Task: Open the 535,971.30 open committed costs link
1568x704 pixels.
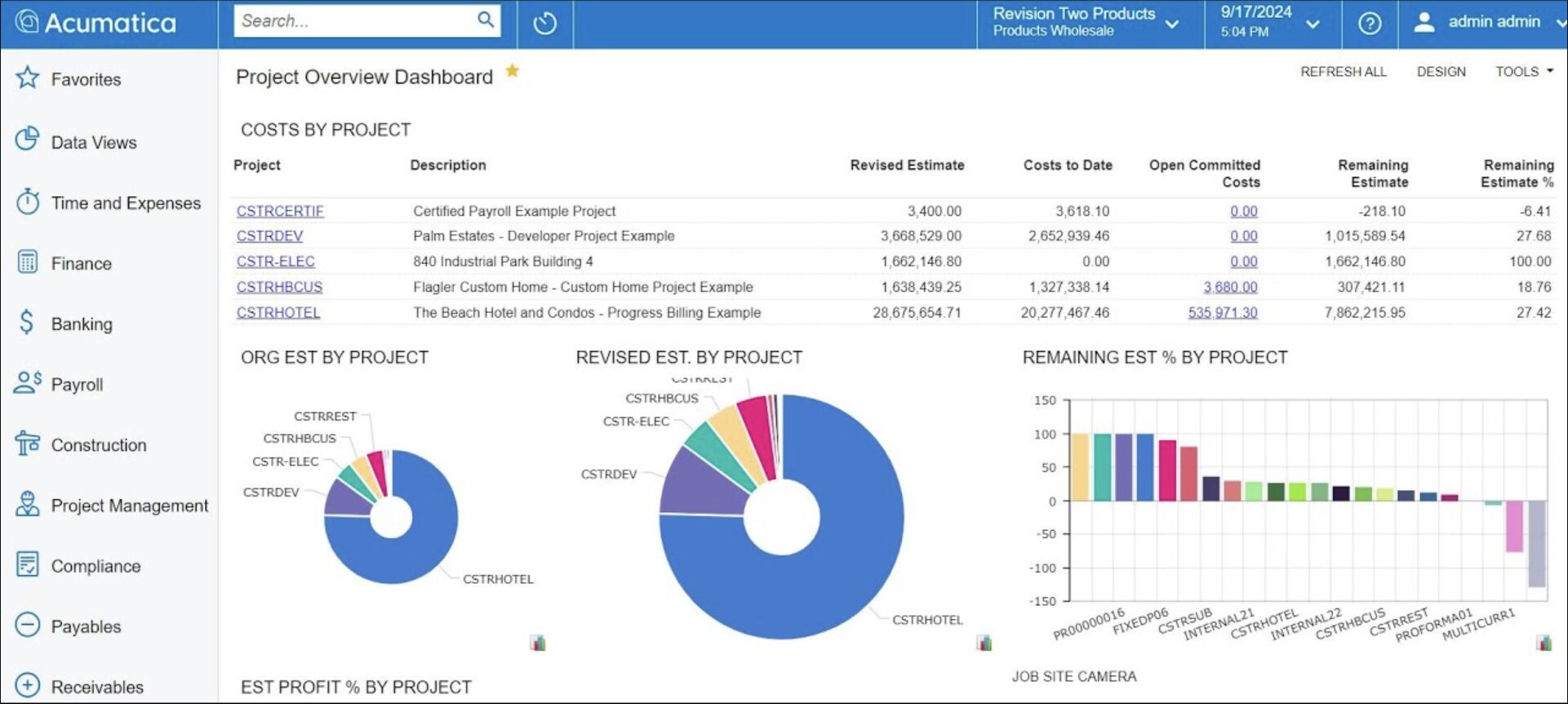Action: [1222, 313]
